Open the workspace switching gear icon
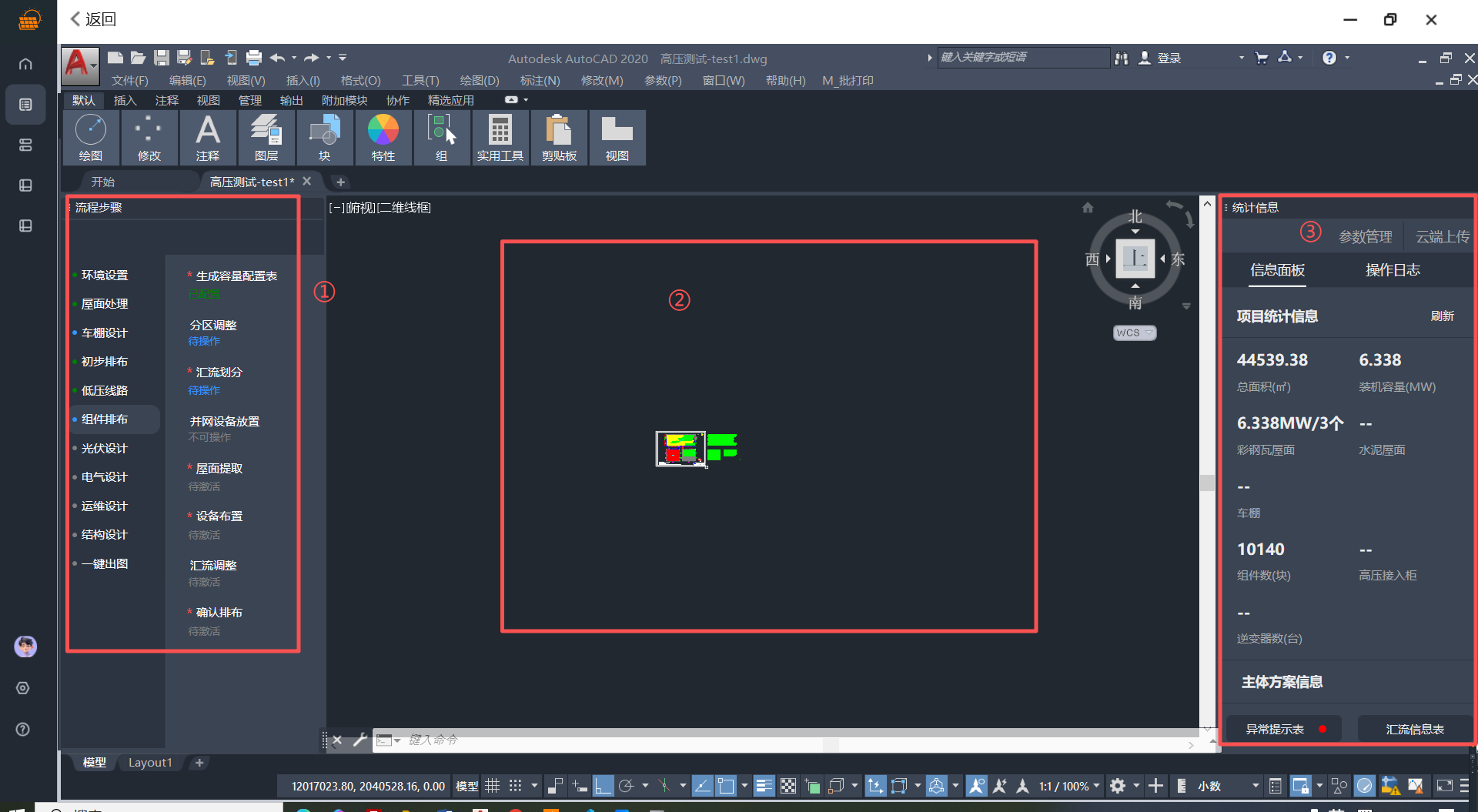Screen dimensions: 1478x812 1118,786
